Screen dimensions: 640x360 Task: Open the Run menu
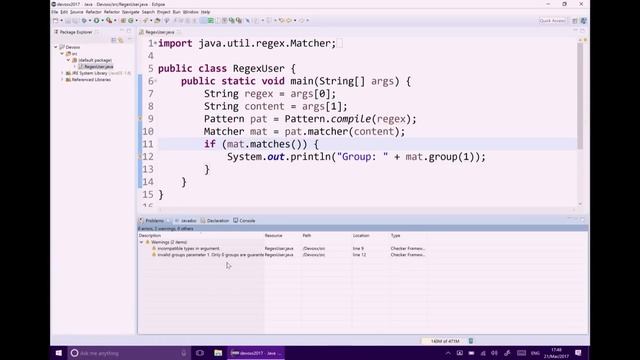tap(176, 12)
